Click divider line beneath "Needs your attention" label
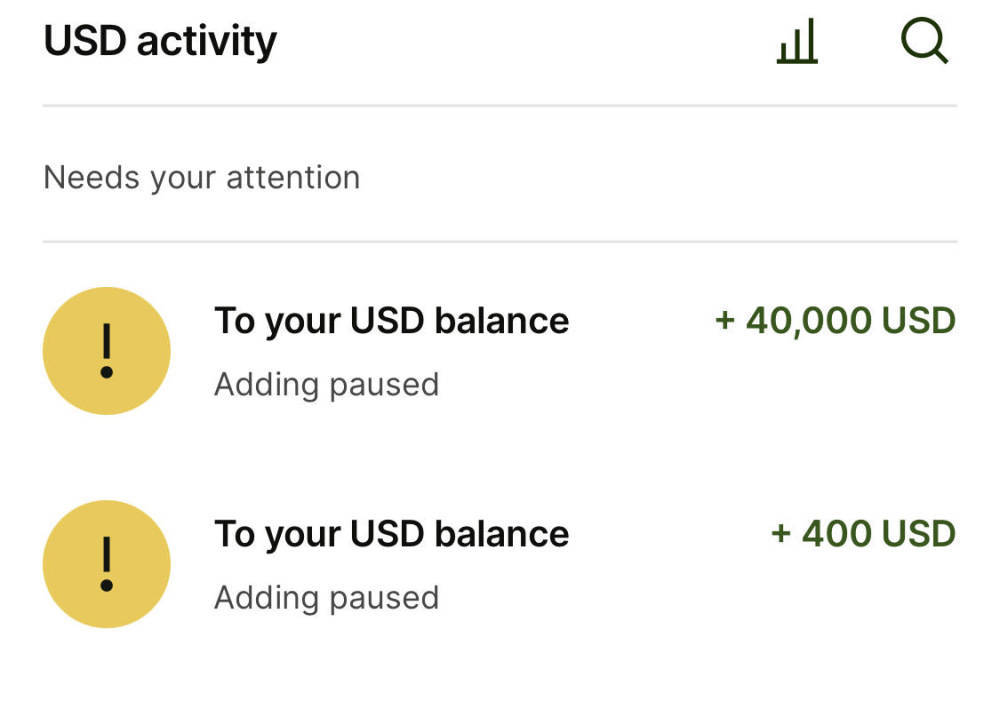 [500, 241]
